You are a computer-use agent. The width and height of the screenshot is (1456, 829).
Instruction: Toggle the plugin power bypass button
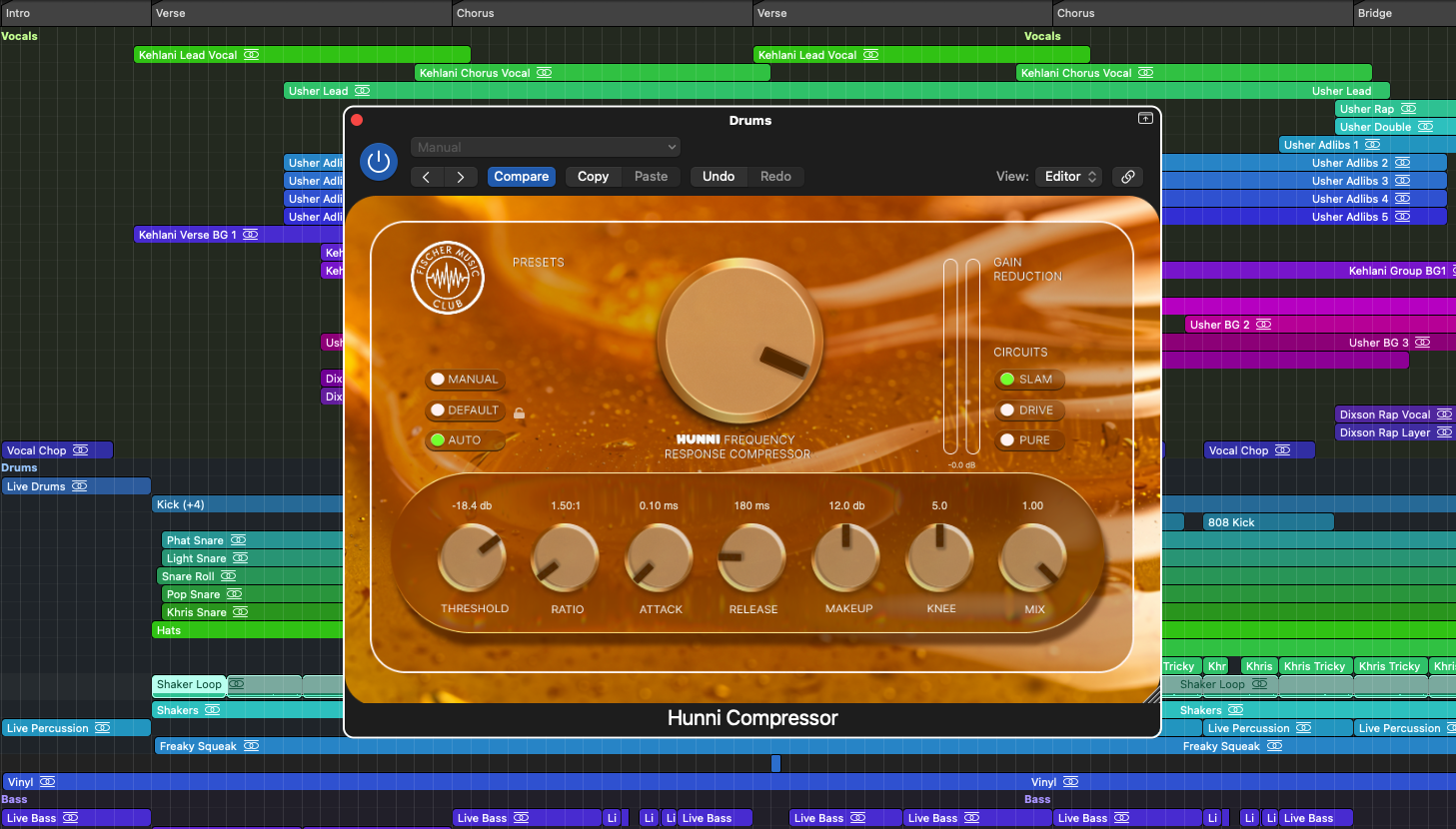coord(379,161)
